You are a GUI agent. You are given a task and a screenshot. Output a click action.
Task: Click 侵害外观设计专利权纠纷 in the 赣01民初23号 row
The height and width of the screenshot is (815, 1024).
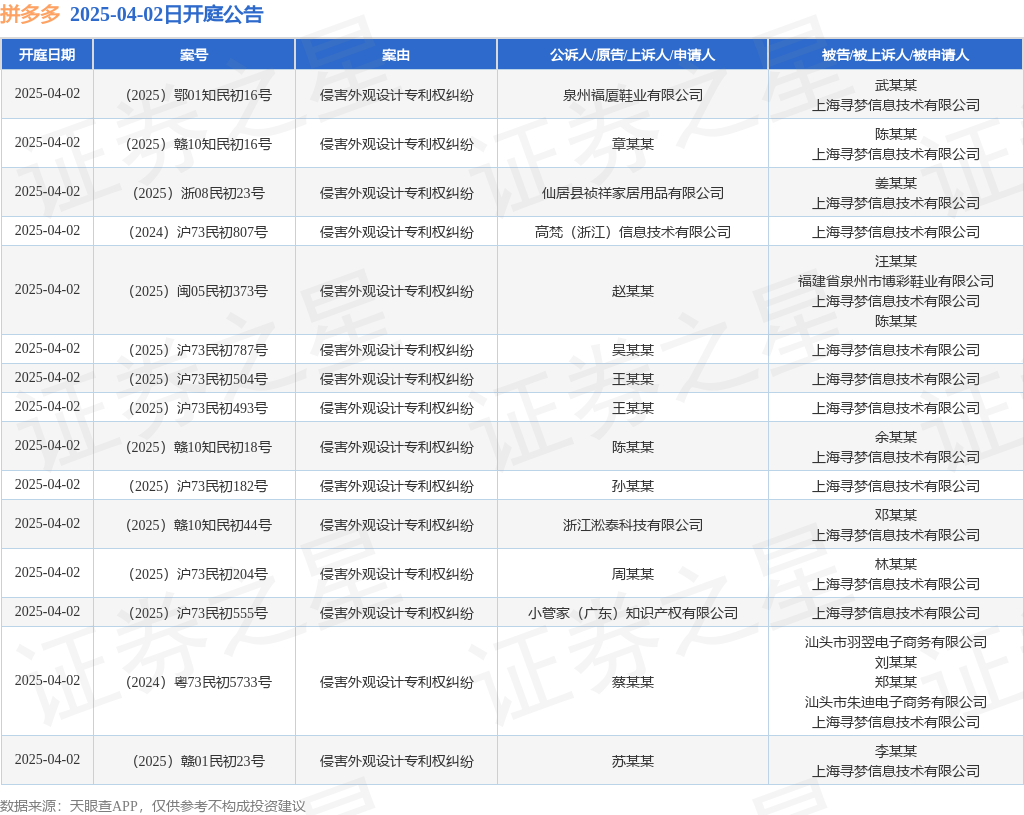point(396,761)
